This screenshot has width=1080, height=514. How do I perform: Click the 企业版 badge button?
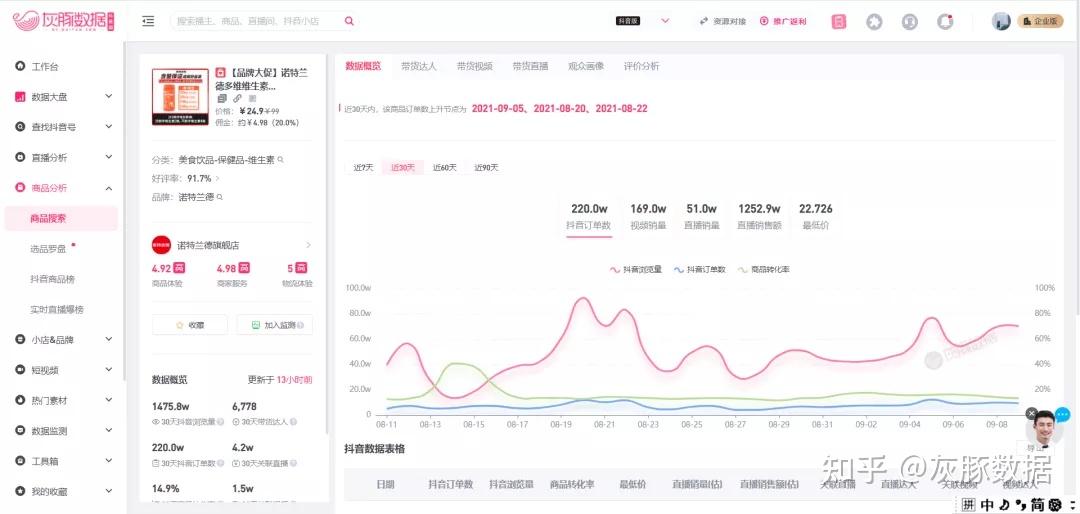[x=1040, y=21]
